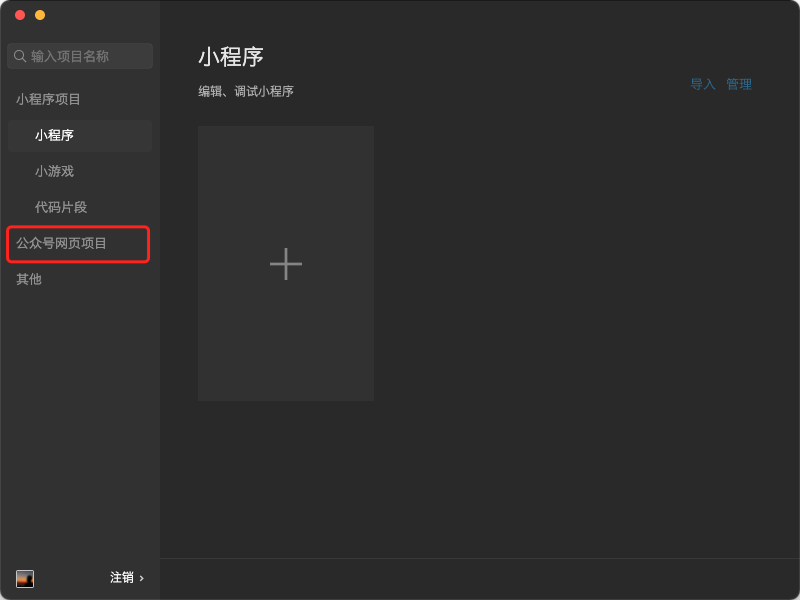Minimize the window with the yellow button
The image size is (800, 600).
(x=40, y=15)
